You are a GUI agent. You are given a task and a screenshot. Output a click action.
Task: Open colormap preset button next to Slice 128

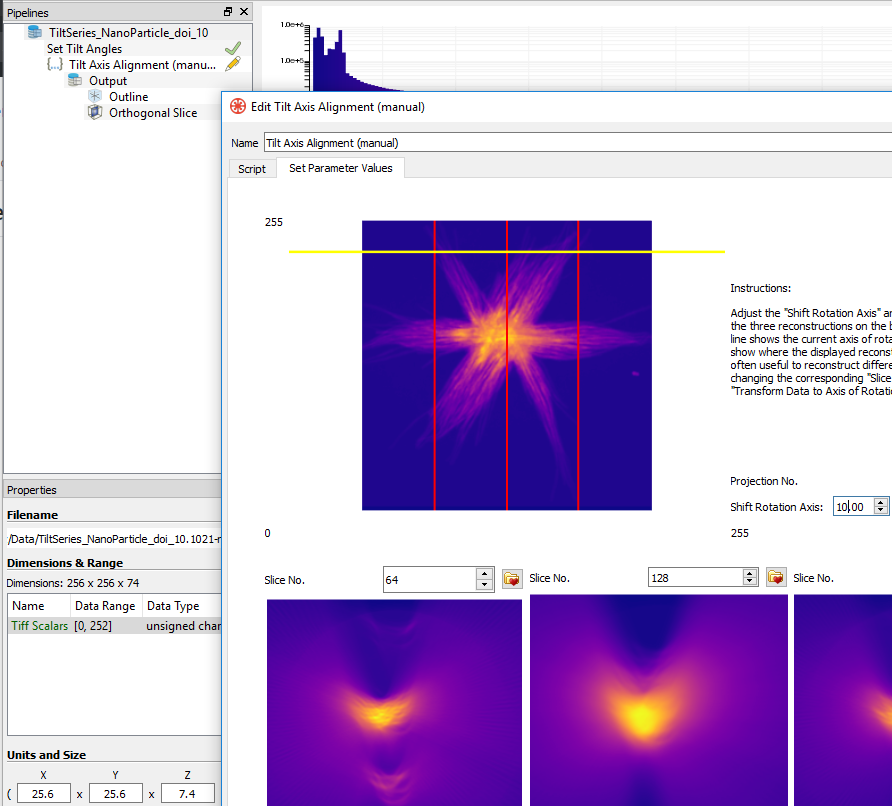776,577
